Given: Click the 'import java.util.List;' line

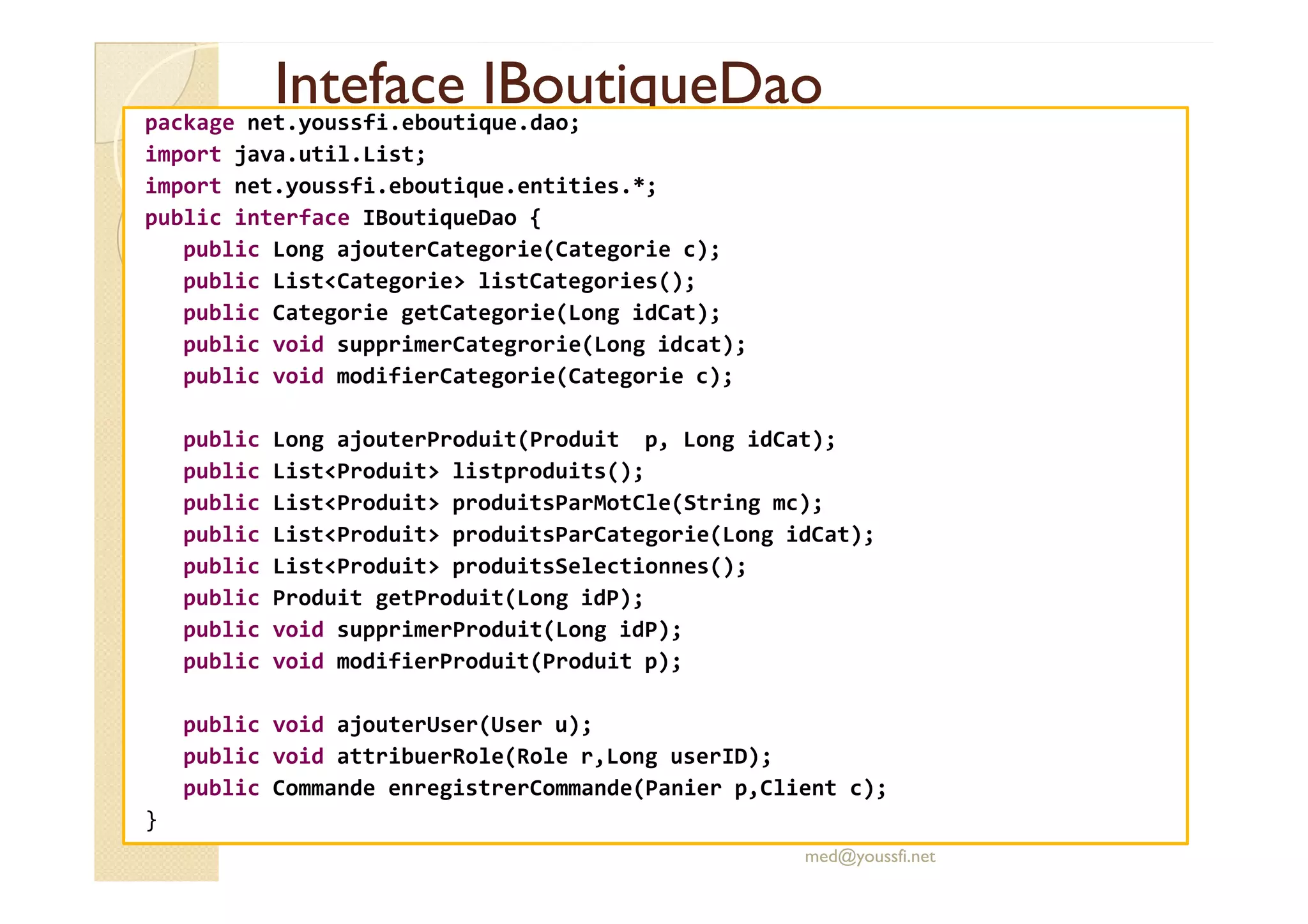Looking at the screenshot, I should tap(285, 154).
